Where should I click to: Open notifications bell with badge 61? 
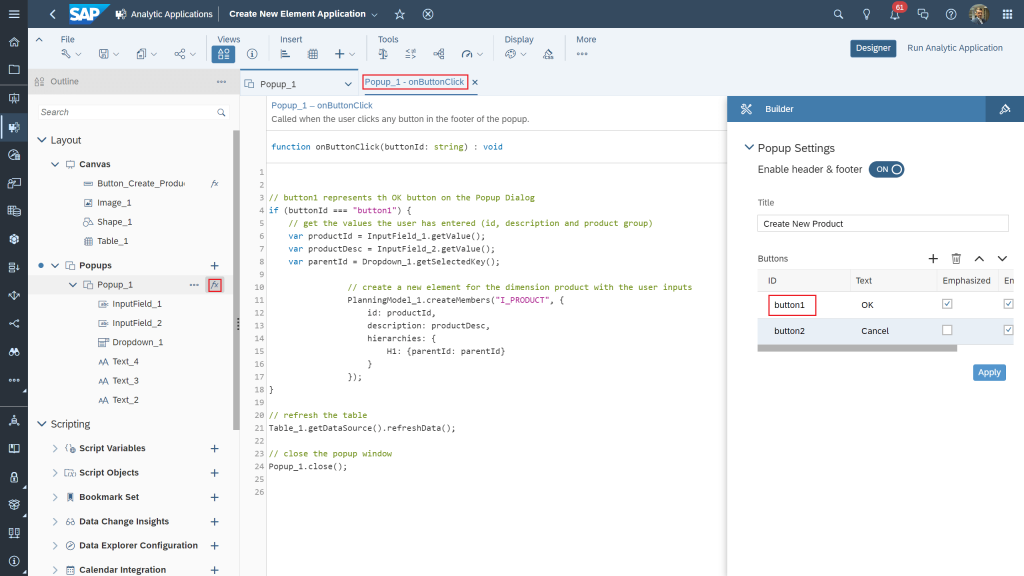pyautogui.click(x=895, y=14)
